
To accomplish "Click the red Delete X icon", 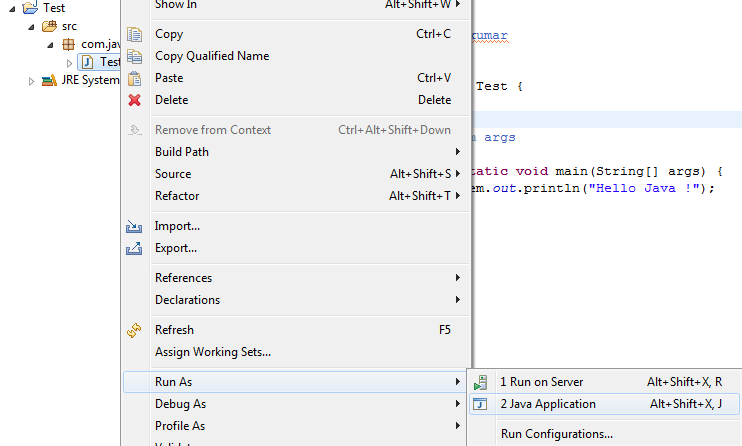I will click(x=134, y=100).
